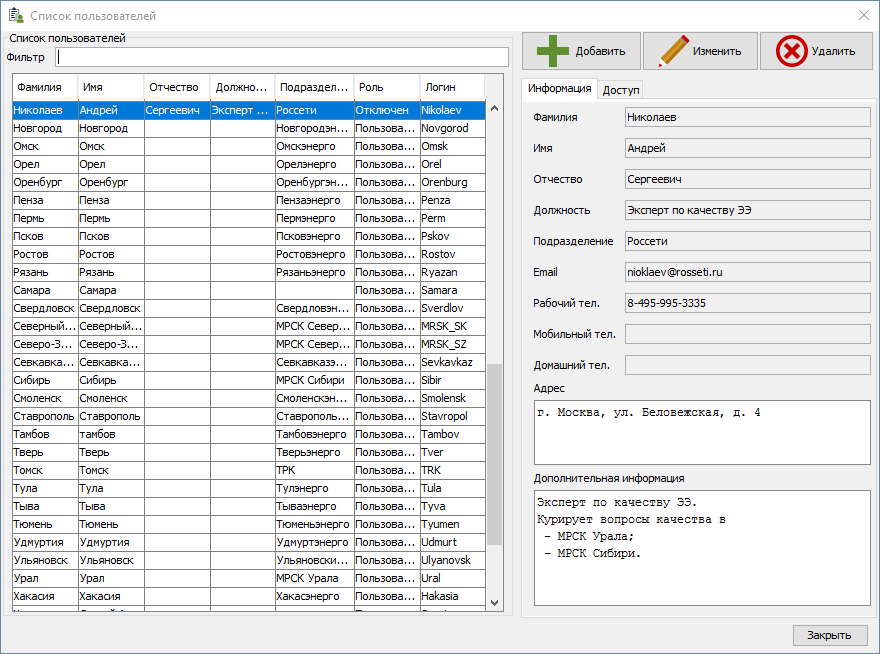The width and height of the screenshot is (880, 654).
Task: Select the МРСК Сибири department cell
Action: pyautogui.click(x=315, y=380)
